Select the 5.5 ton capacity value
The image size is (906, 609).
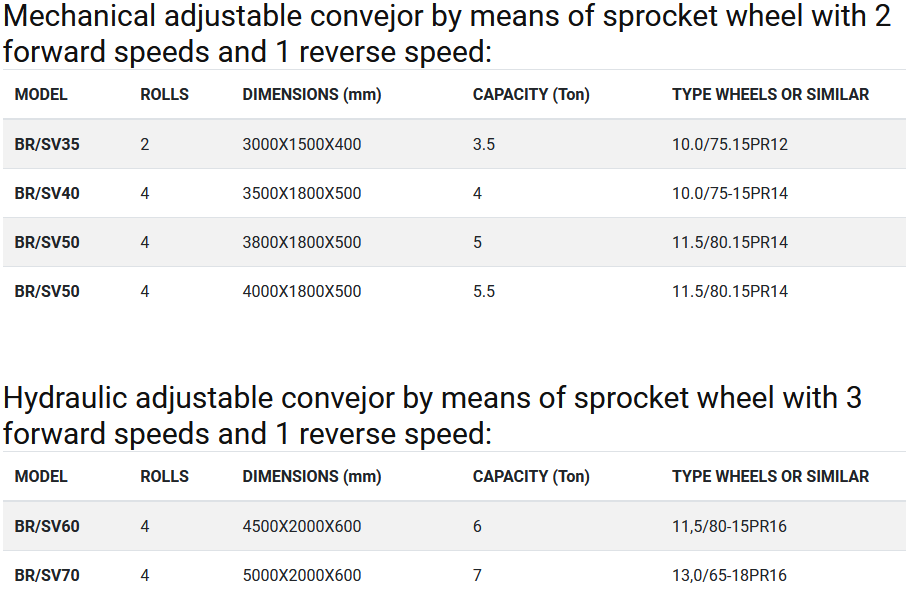tap(484, 291)
